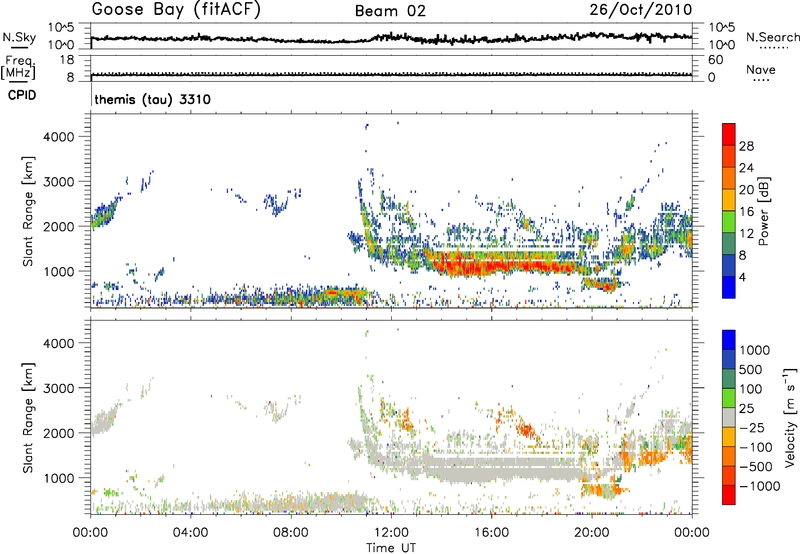Pick the top blue segment of Velocity color bar
The image size is (800, 554).
[x=729, y=340]
